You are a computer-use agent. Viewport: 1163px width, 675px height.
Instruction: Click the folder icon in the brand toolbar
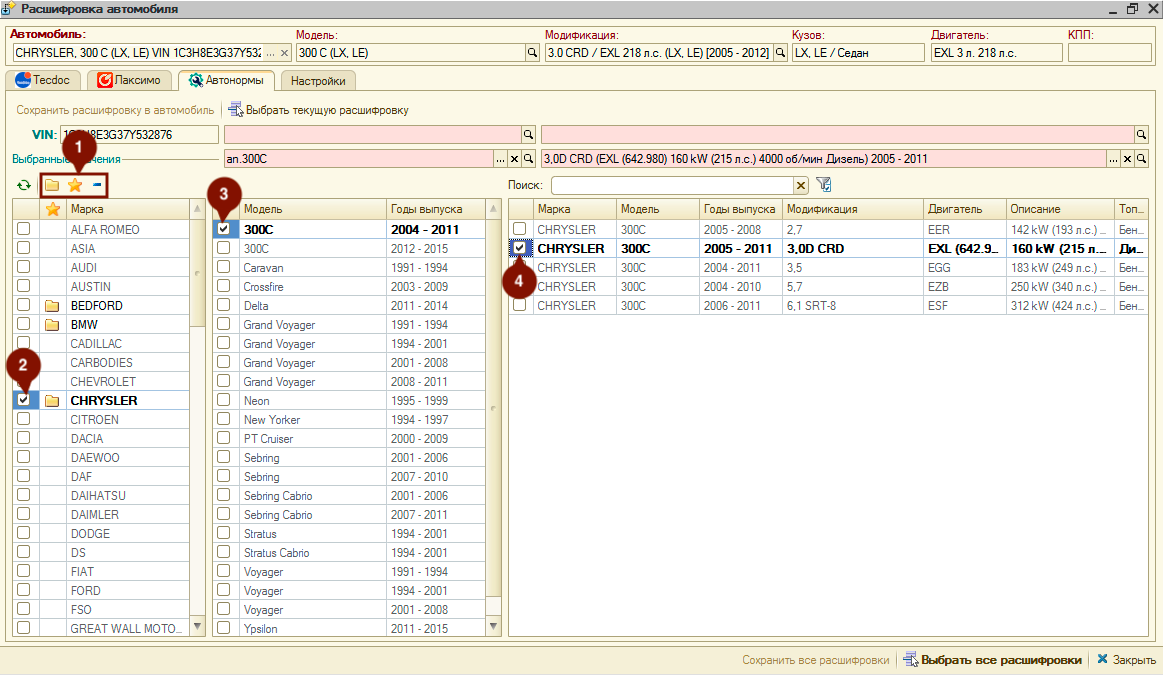click(x=52, y=185)
